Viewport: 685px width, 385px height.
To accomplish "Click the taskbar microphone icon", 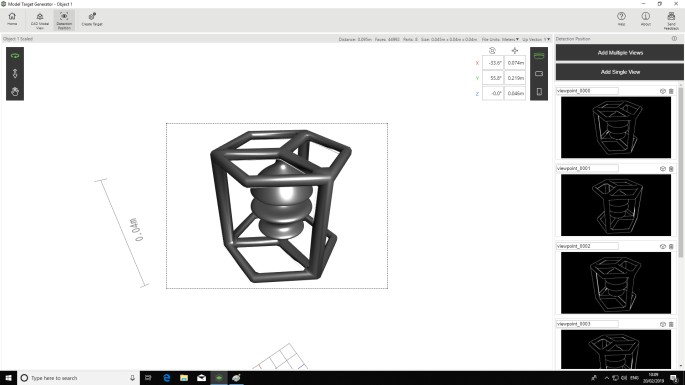I will [132, 378].
